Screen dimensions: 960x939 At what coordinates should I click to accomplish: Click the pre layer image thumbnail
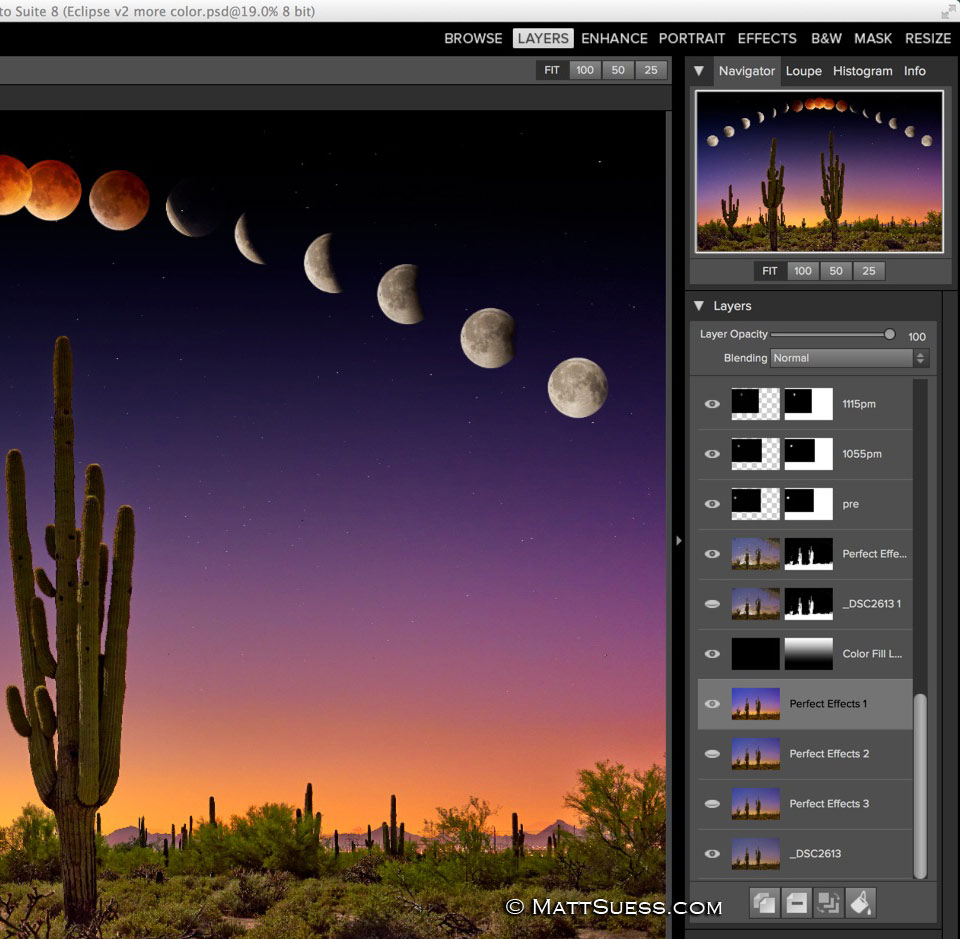coord(756,504)
